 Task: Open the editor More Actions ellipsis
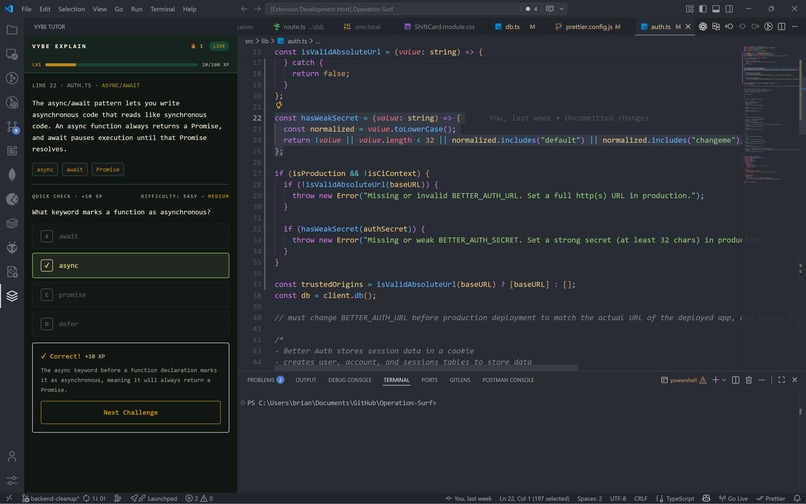coord(795,26)
